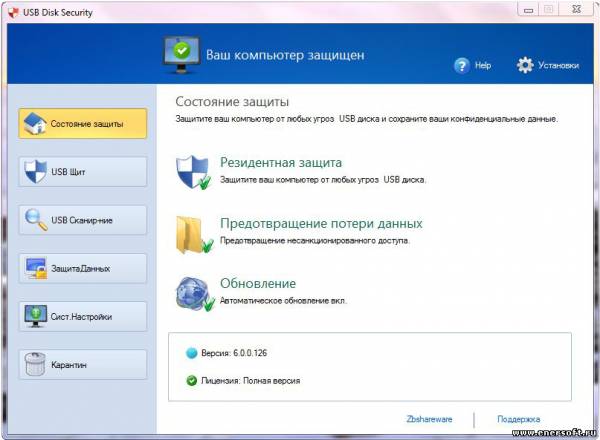Click the magnifier icon beside USB Сканир-ние
The width and height of the screenshot is (600, 440).
coord(36,220)
